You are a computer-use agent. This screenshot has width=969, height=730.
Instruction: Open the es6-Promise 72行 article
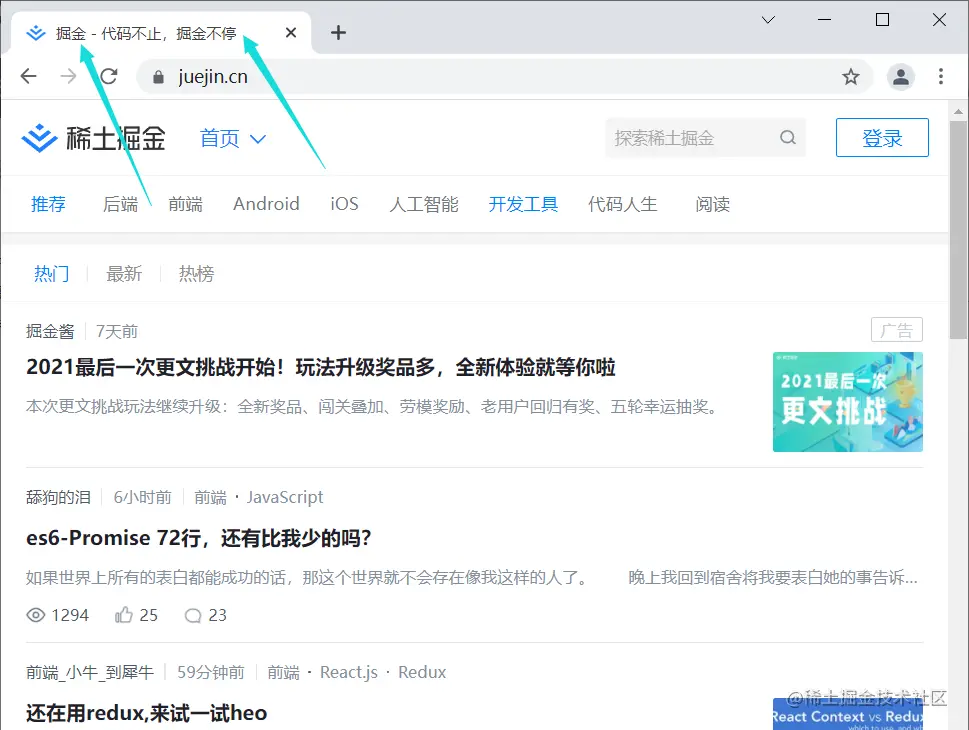198,538
